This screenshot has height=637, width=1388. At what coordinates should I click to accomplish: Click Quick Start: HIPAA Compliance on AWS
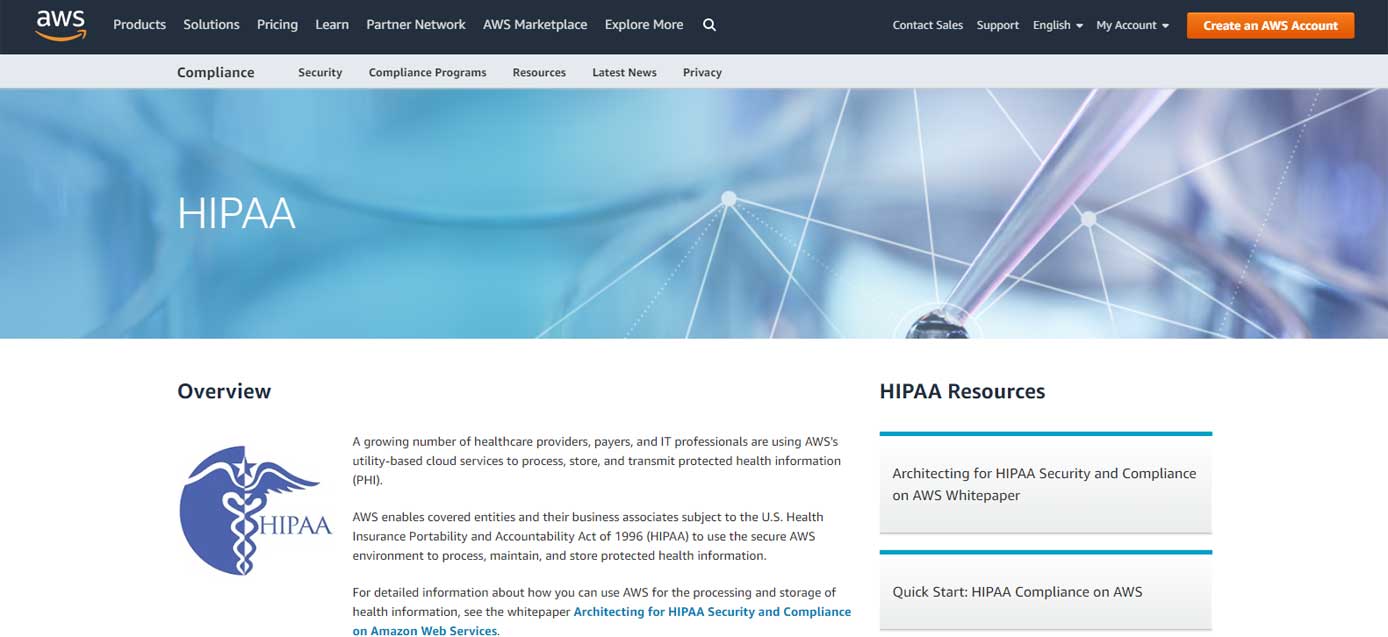(1018, 591)
